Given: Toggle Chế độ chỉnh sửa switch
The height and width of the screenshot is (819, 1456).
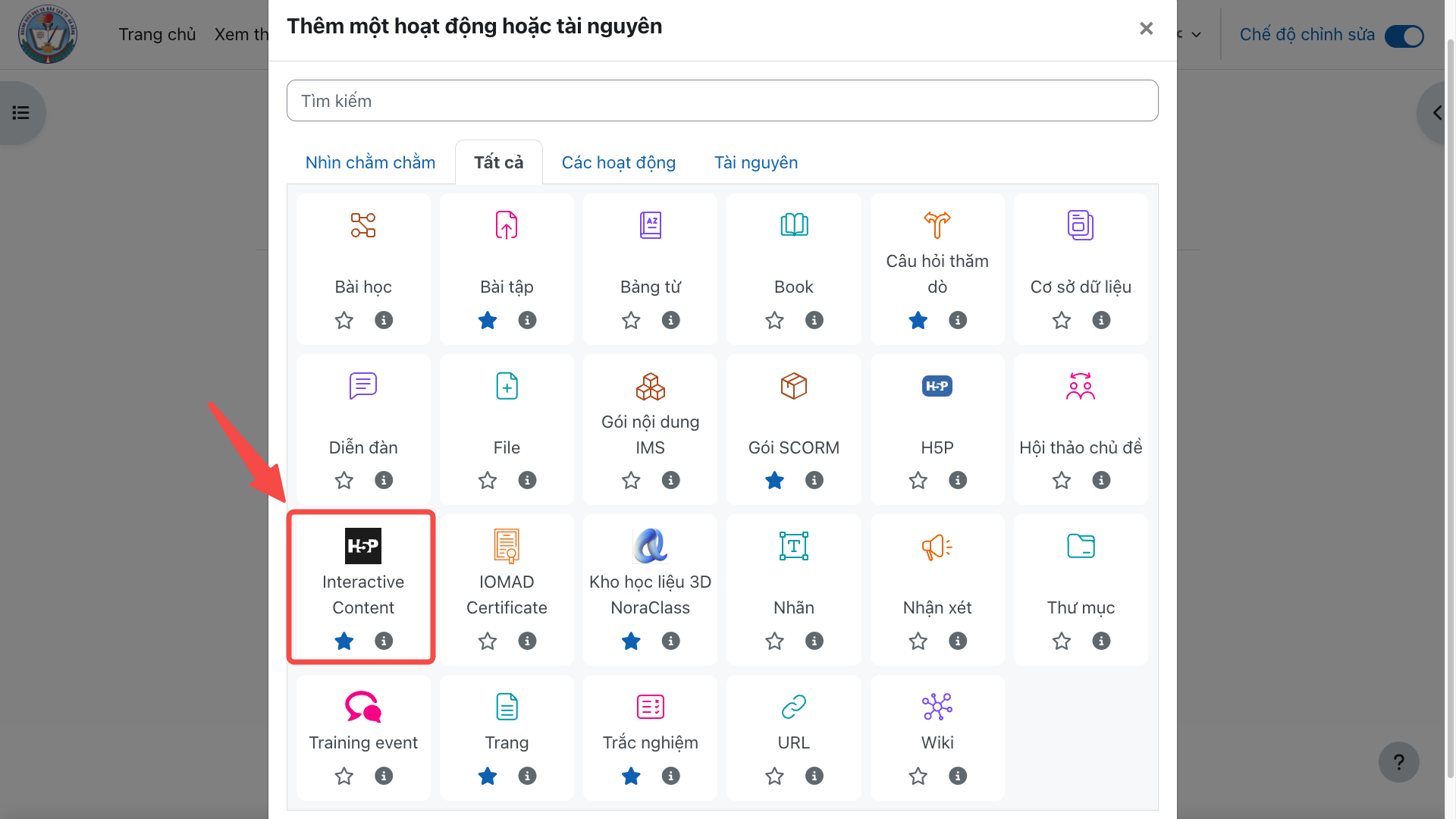Looking at the screenshot, I should click(1404, 36).
